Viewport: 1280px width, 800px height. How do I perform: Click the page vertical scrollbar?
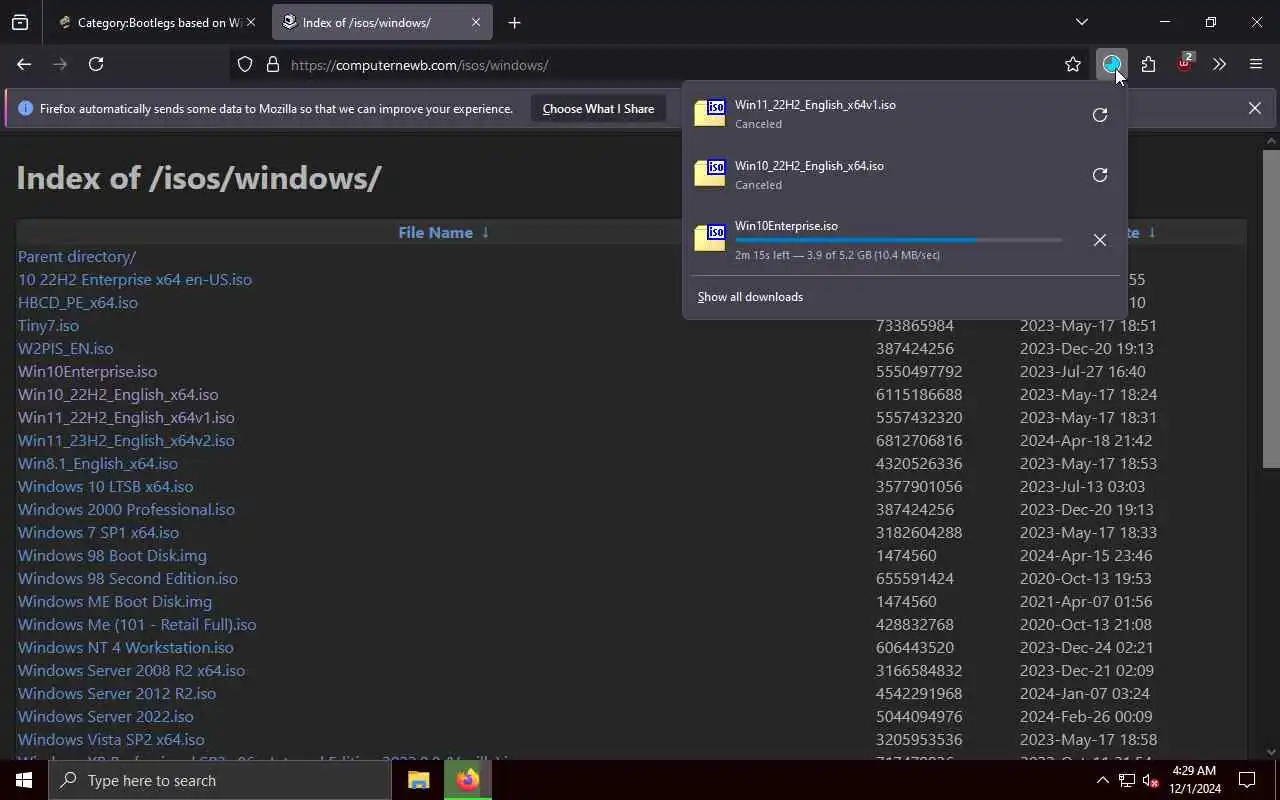click(x=1271, y=308)
